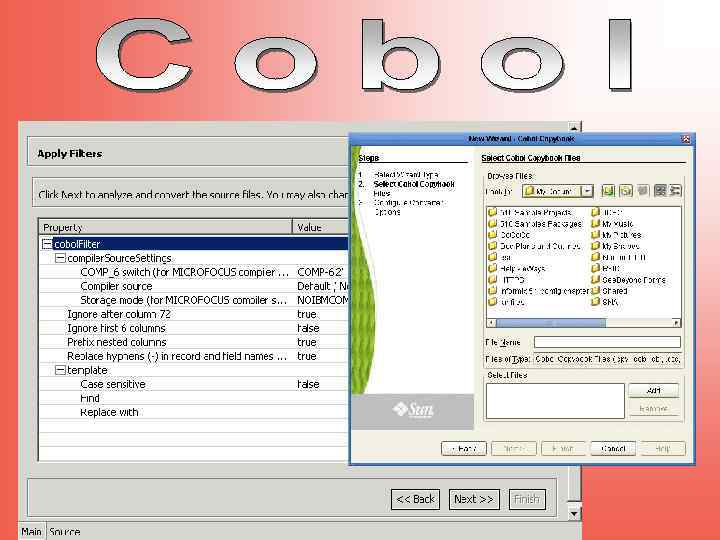The width and height of the screenshot is (720, 540).
Task: Select the Shared folder icon
Action: click(x=596, y=291)
